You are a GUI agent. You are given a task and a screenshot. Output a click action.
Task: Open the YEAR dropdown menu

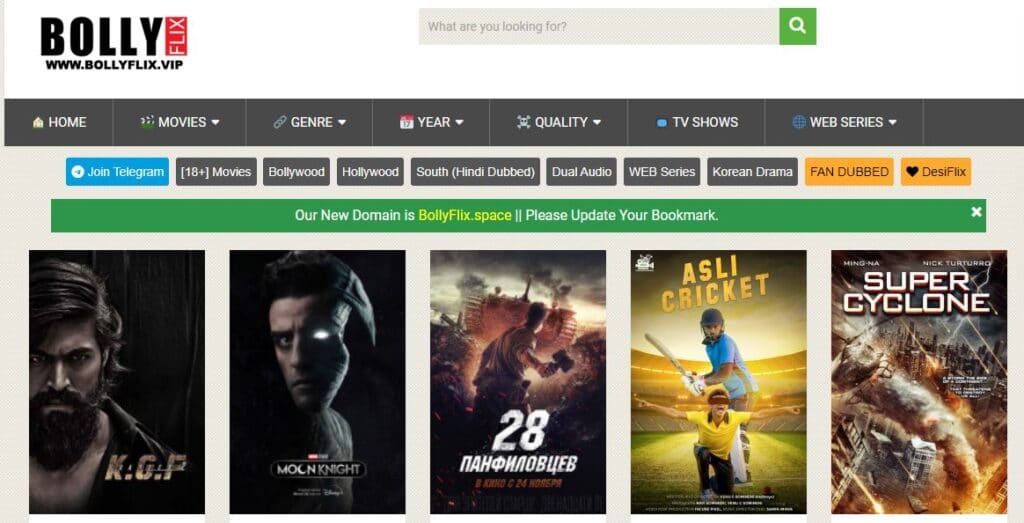point(432,122)
